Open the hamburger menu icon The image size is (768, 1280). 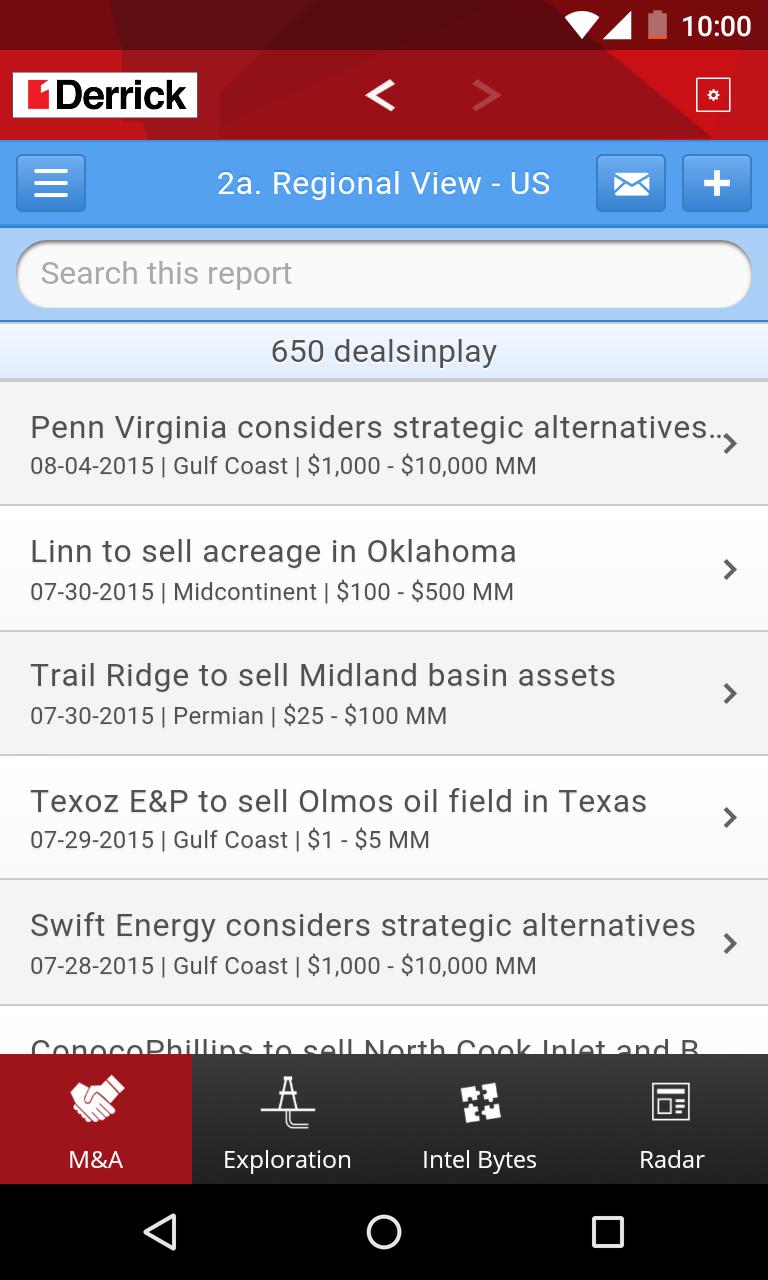pyautogui.click(x=51, y=183)
